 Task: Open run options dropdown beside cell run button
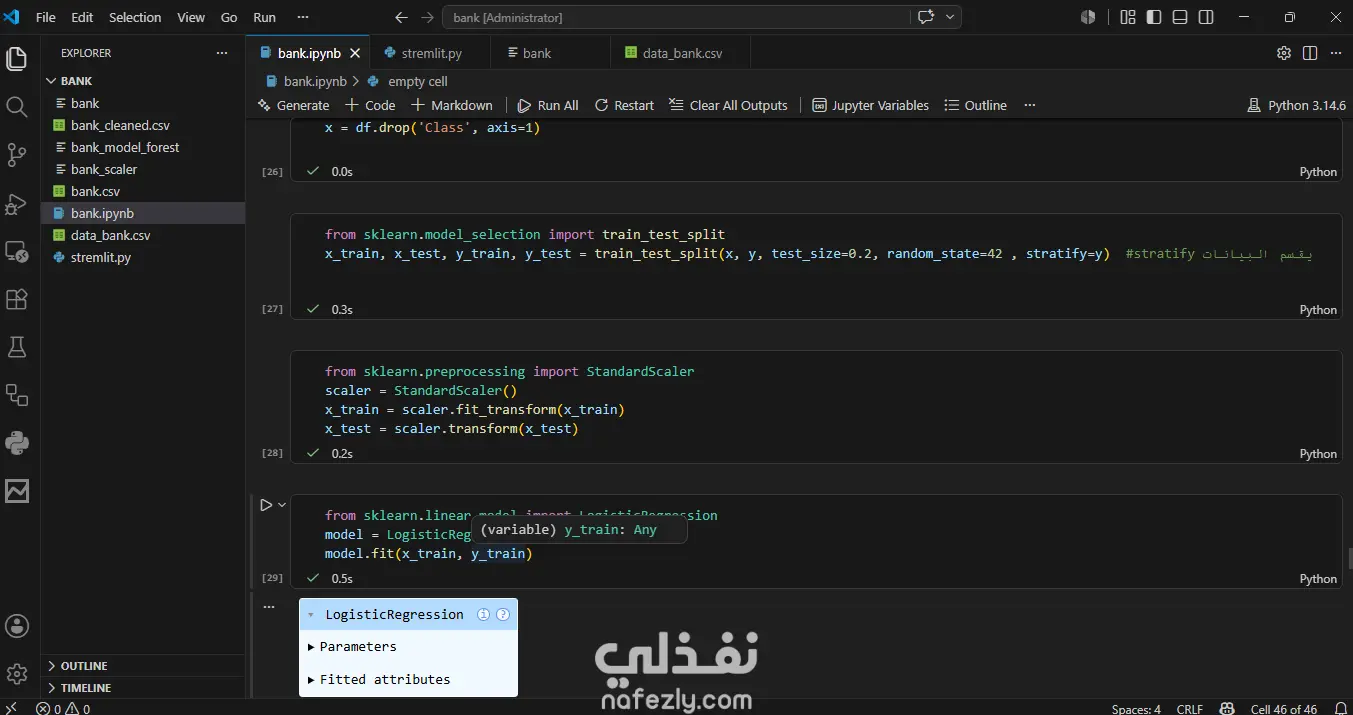283,505
